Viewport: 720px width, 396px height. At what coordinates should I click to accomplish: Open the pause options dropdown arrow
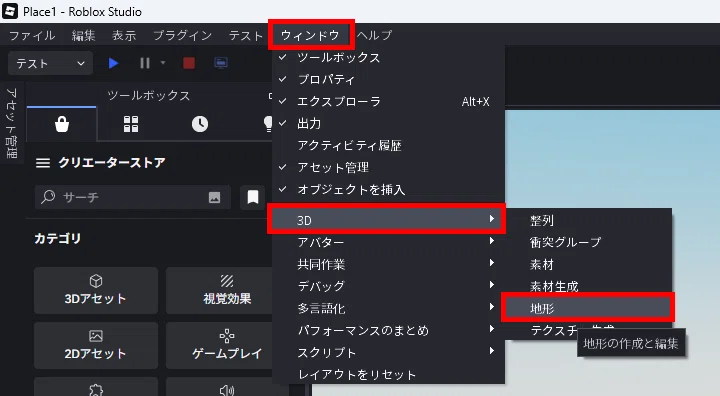[163, 63]
